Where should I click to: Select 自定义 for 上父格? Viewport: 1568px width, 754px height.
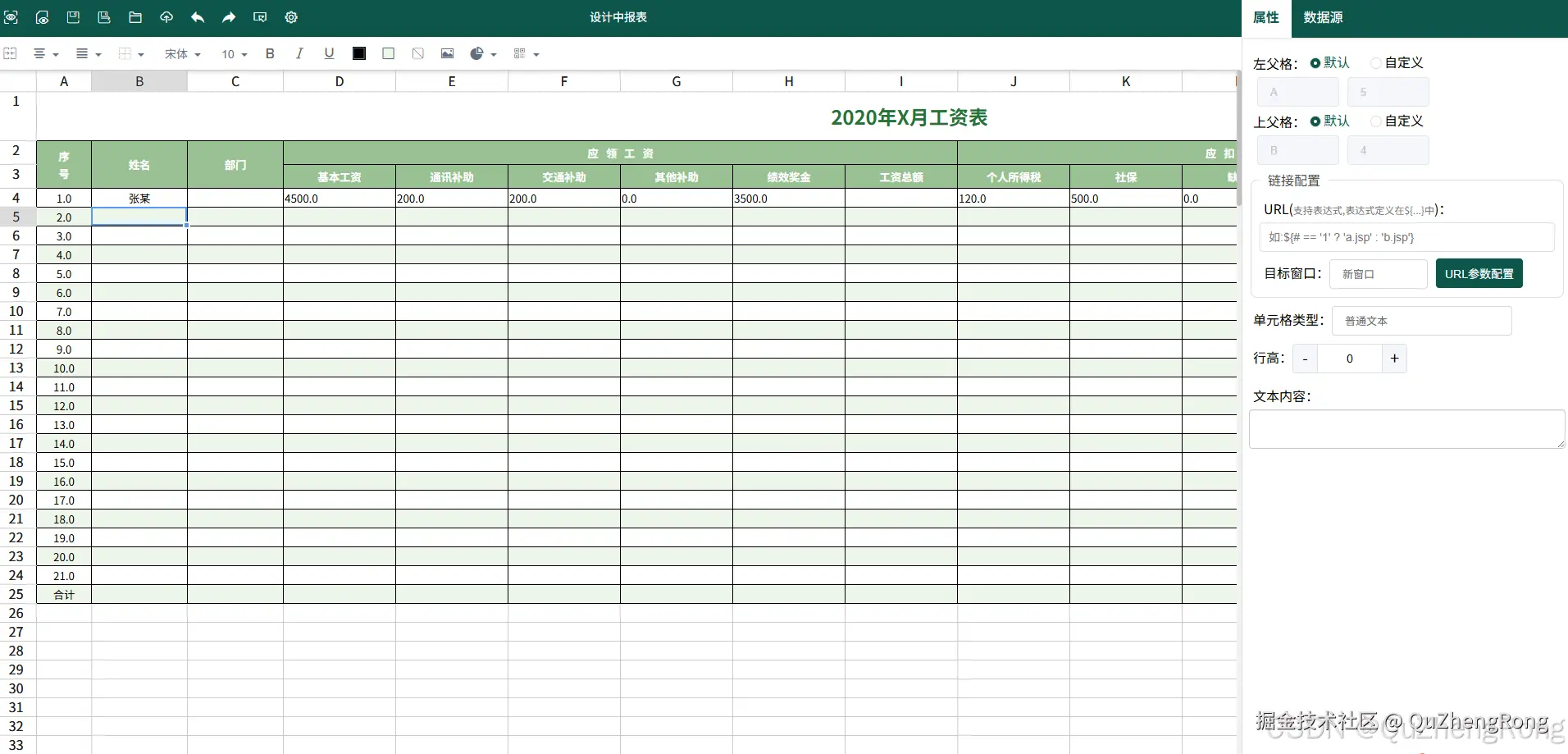tap(1397, 121)
